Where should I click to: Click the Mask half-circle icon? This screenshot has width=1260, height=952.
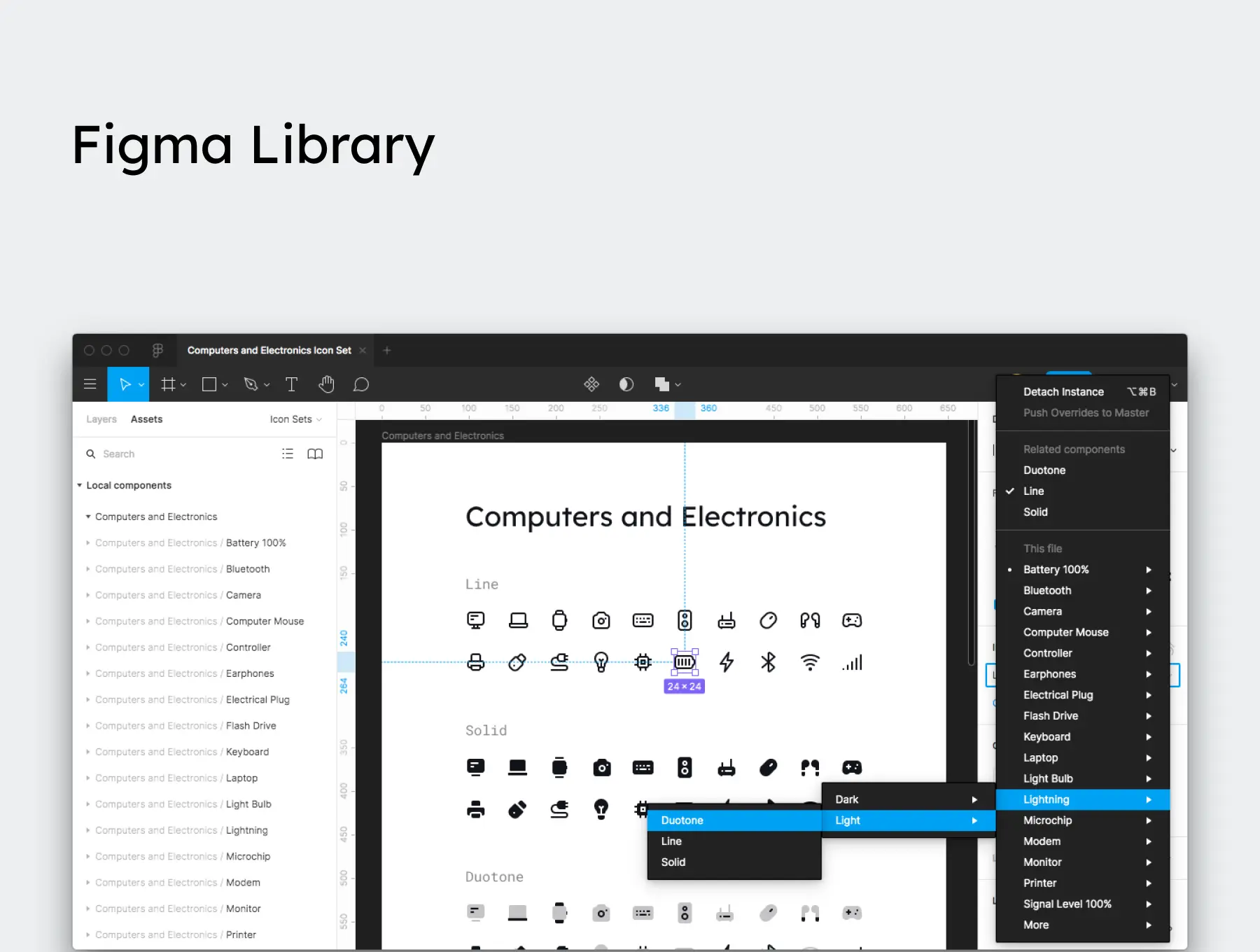pyautogui.click(x=626, y=384)
